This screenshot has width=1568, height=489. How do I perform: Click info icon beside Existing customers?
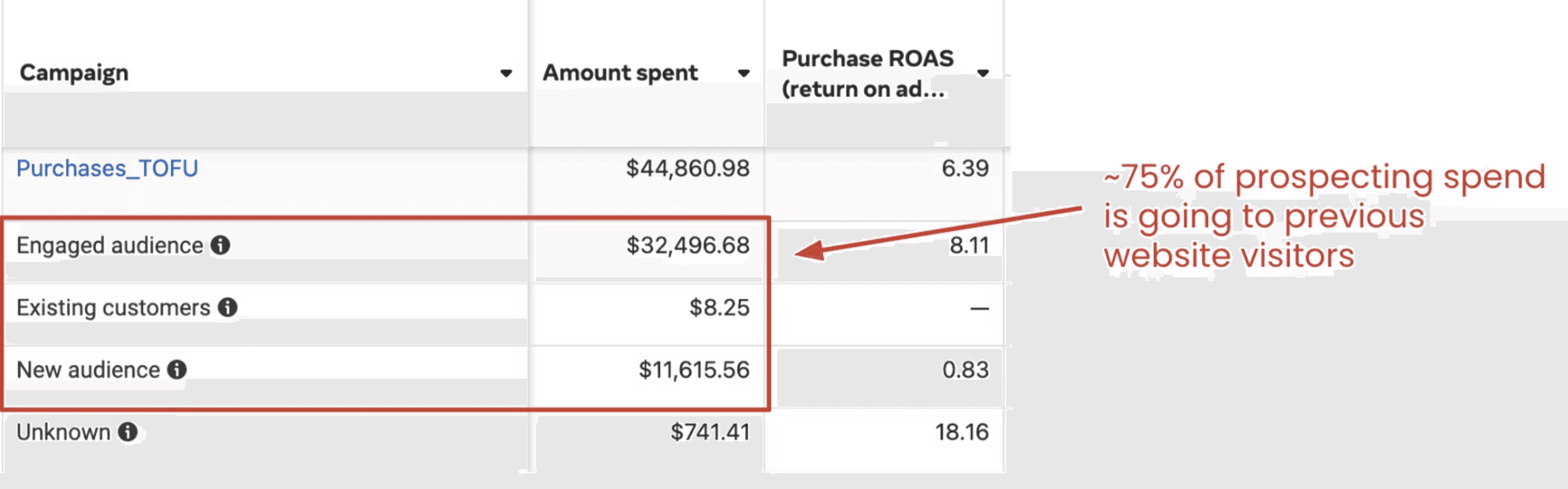pyautogui.click(x=228, y=308)
